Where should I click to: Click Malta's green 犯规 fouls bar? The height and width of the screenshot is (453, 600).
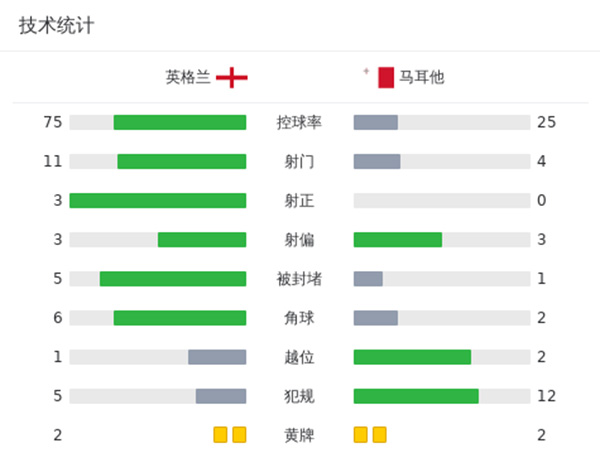tap(416, 396)
